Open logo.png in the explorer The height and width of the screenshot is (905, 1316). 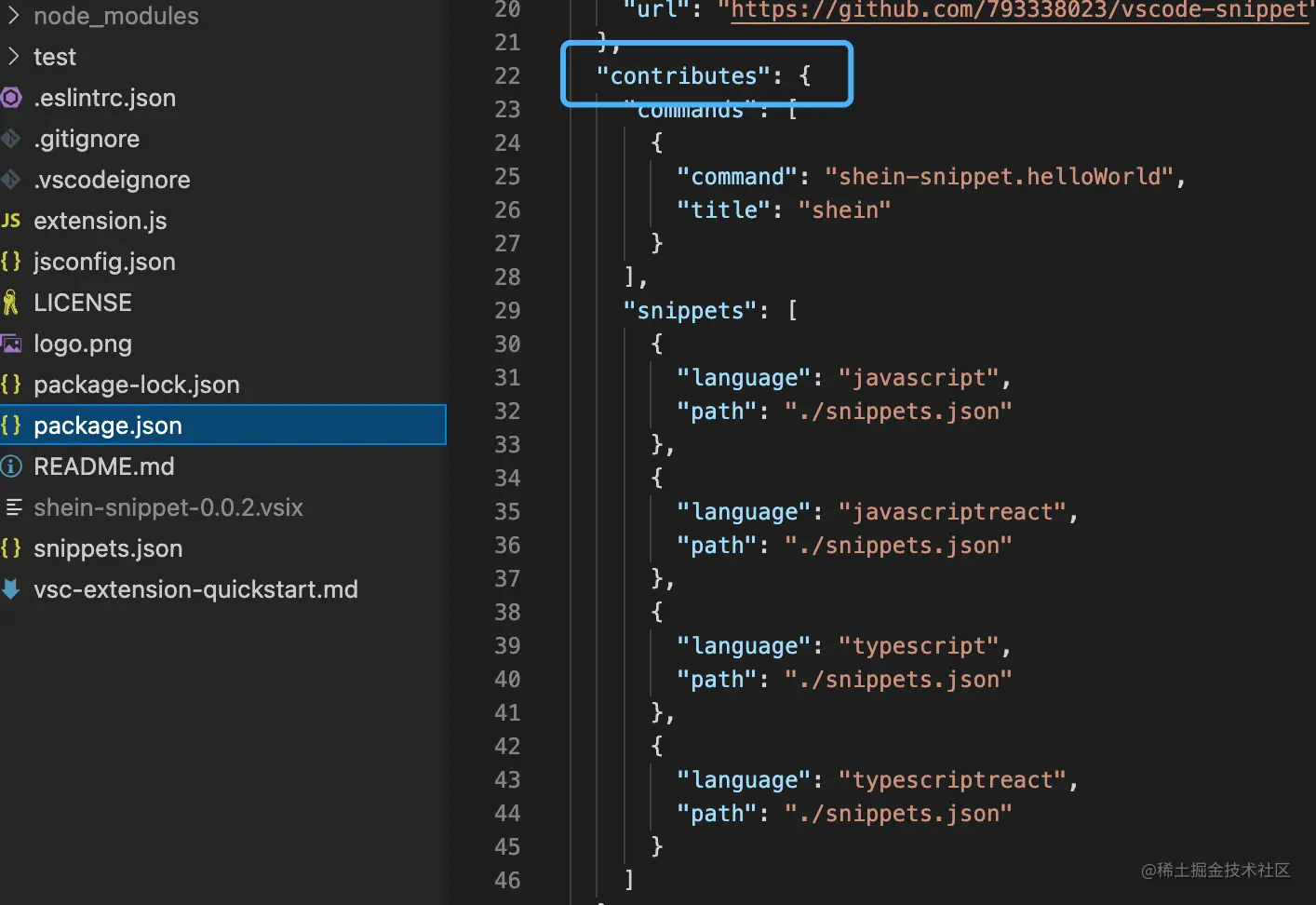pyautogui.click(x=83, y=344)
